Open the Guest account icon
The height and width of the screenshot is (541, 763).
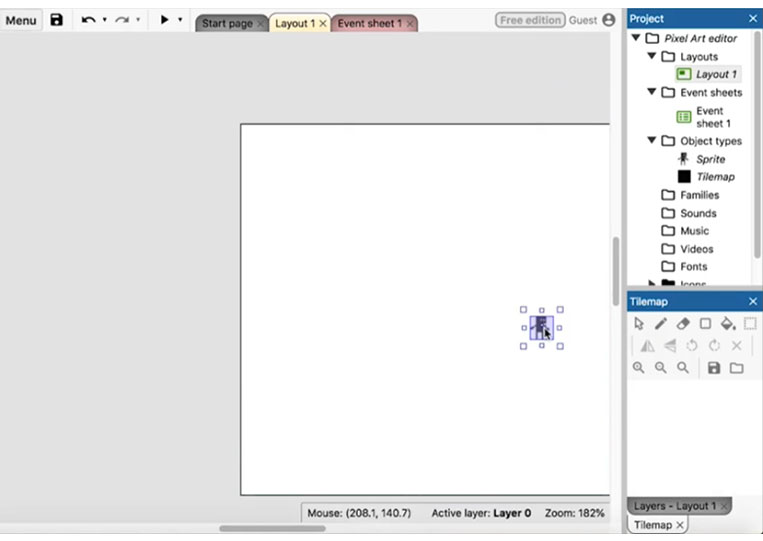tap(608, 20)
